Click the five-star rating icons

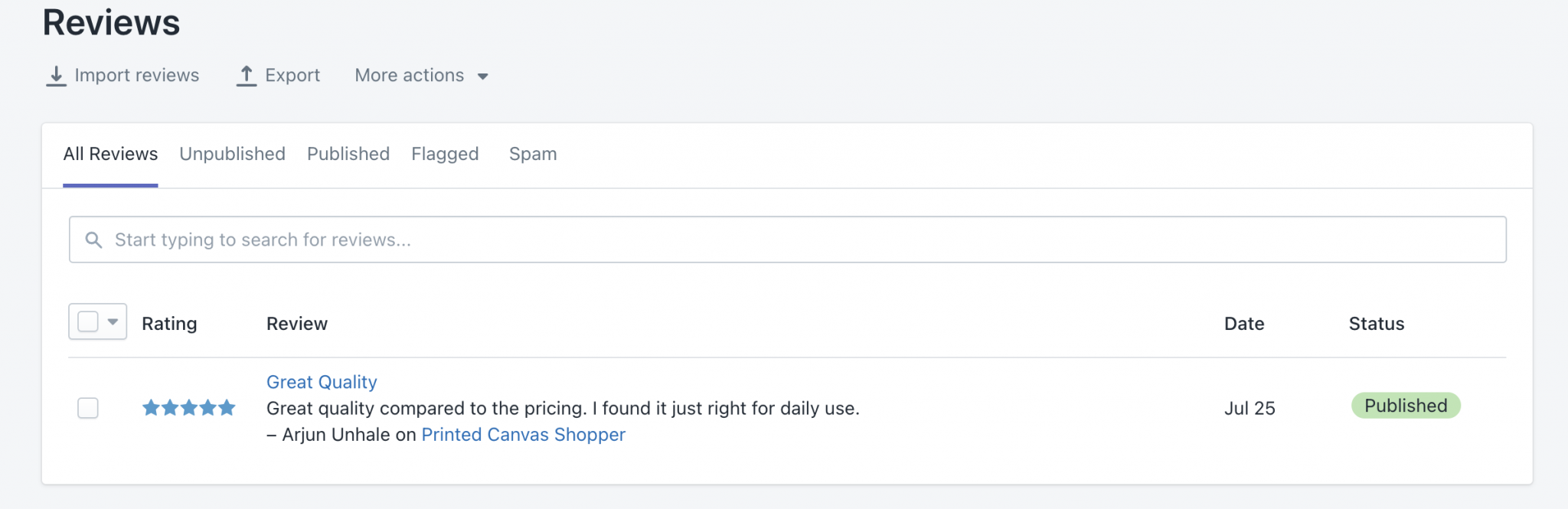[188, 408]
